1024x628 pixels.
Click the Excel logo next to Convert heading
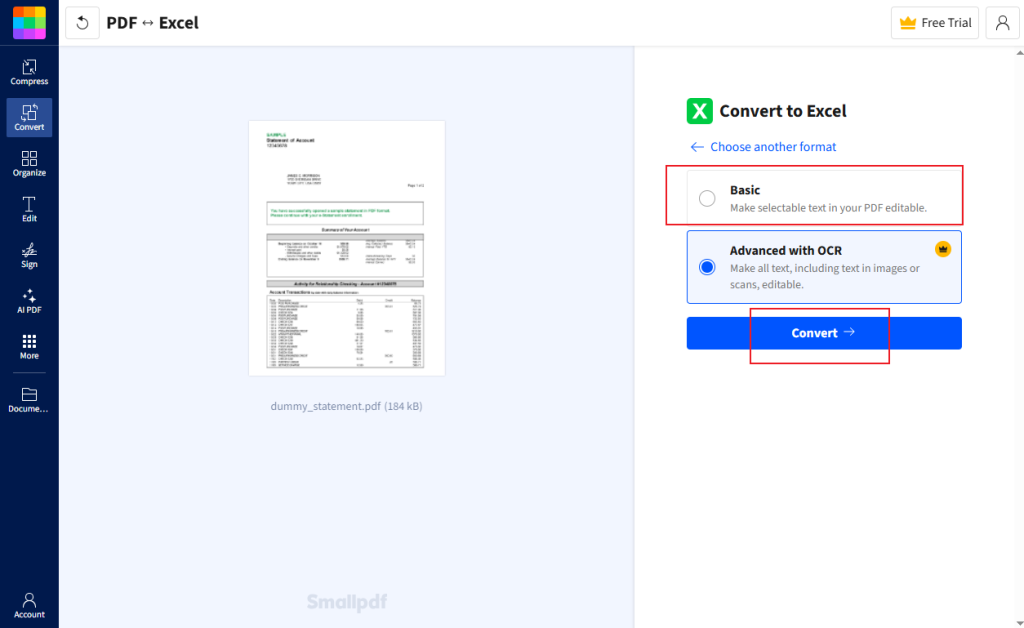coord(700,110)
